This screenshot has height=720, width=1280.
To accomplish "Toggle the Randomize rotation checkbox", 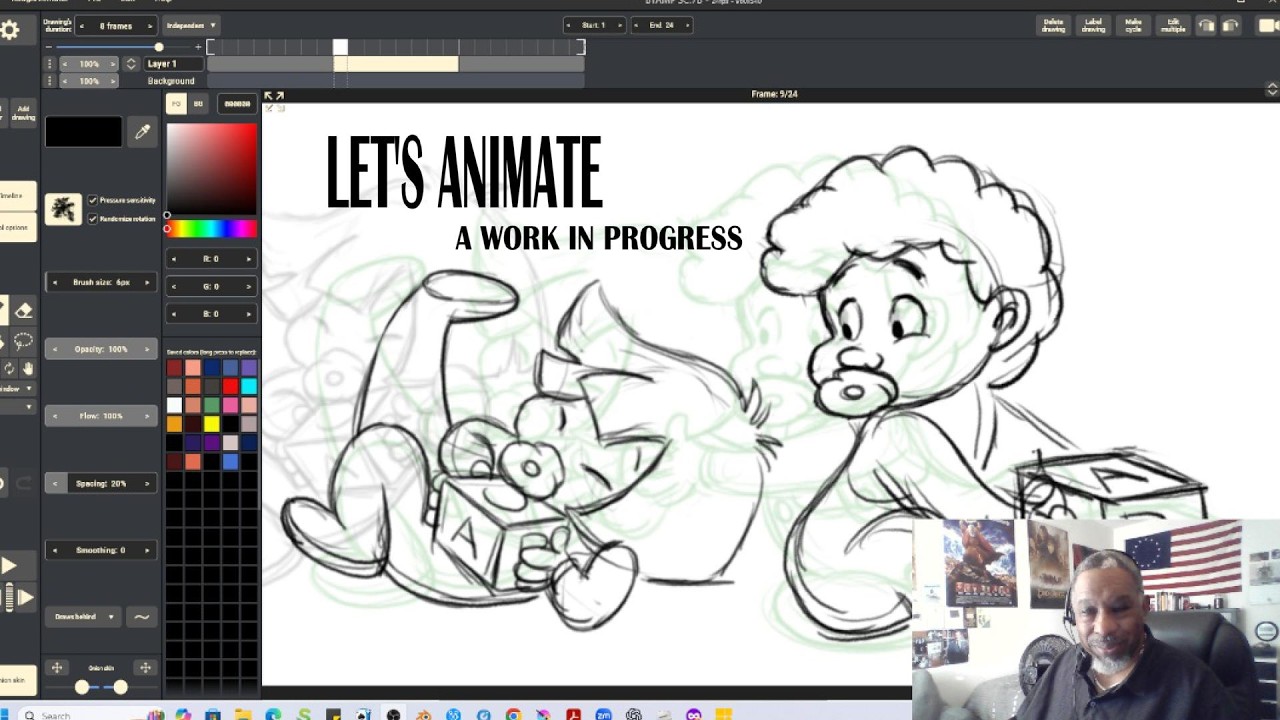I will click(x=93, y=219).
